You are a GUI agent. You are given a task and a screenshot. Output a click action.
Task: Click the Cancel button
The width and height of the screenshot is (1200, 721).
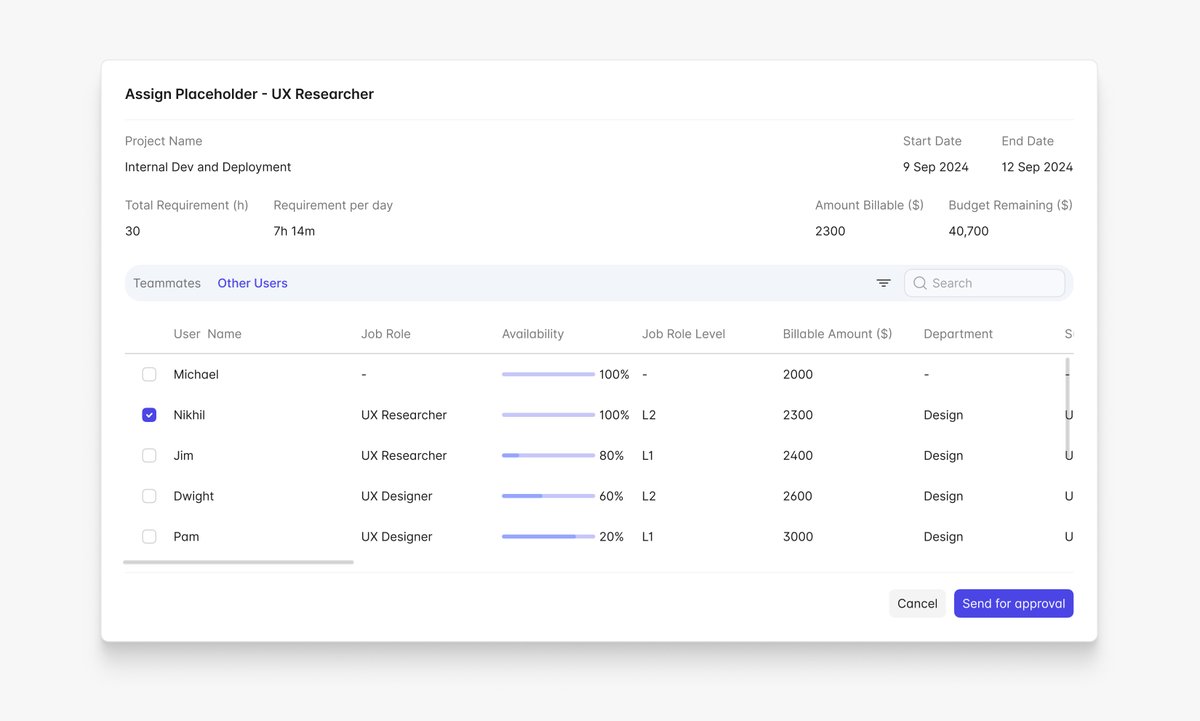tap(917, 603)
